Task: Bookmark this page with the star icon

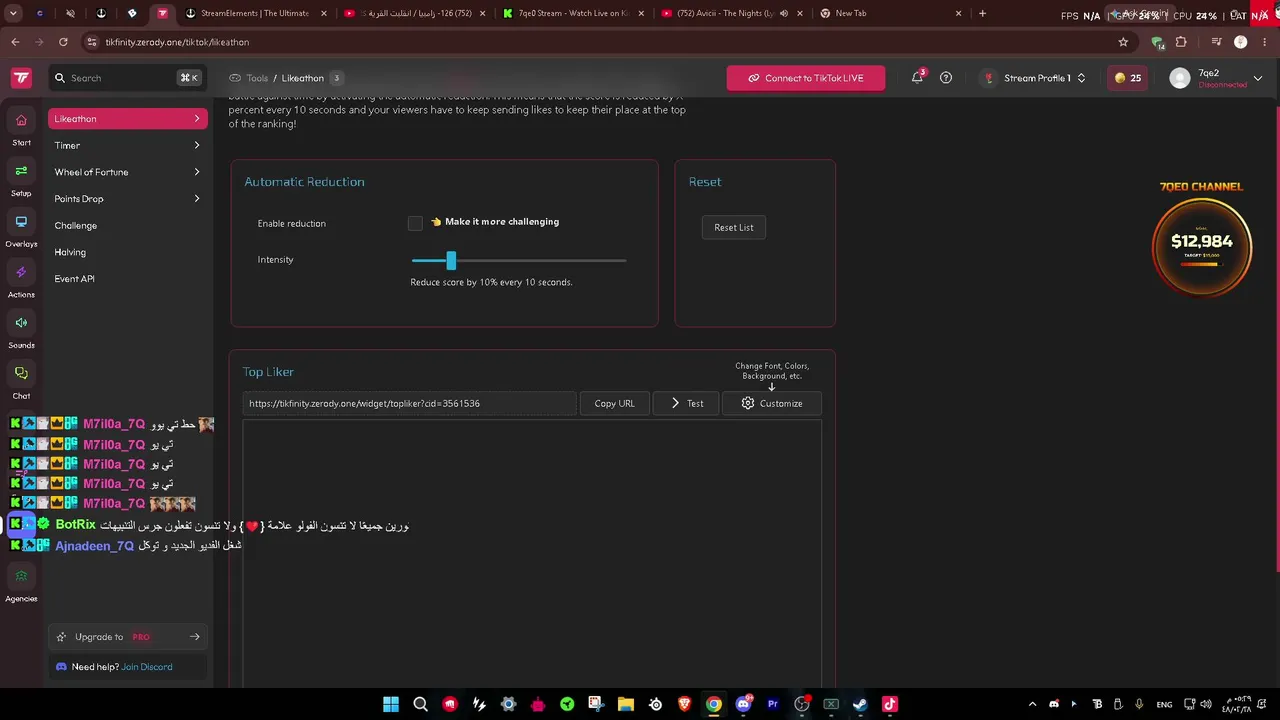Action: (x=1123, y=42)
